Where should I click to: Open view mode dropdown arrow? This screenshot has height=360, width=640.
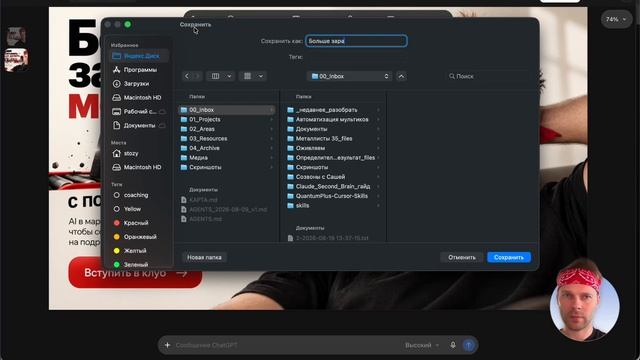click(229, 76)
